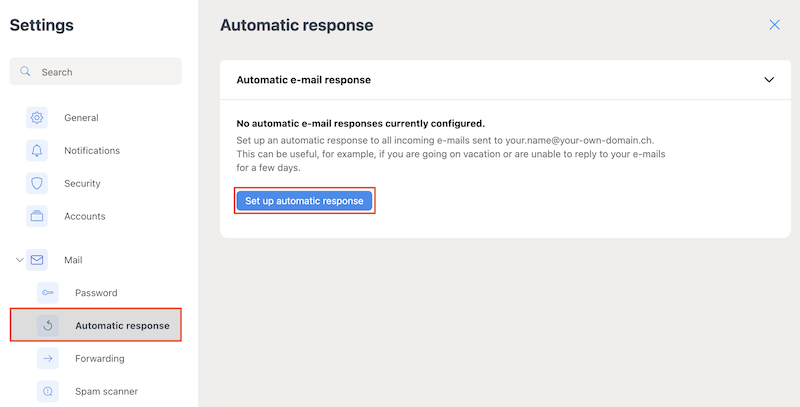Image resolution: width=800 pixels, height=407 pixels.
Task: Close the Automatic response settings panel
Action: tap(774, 24)
